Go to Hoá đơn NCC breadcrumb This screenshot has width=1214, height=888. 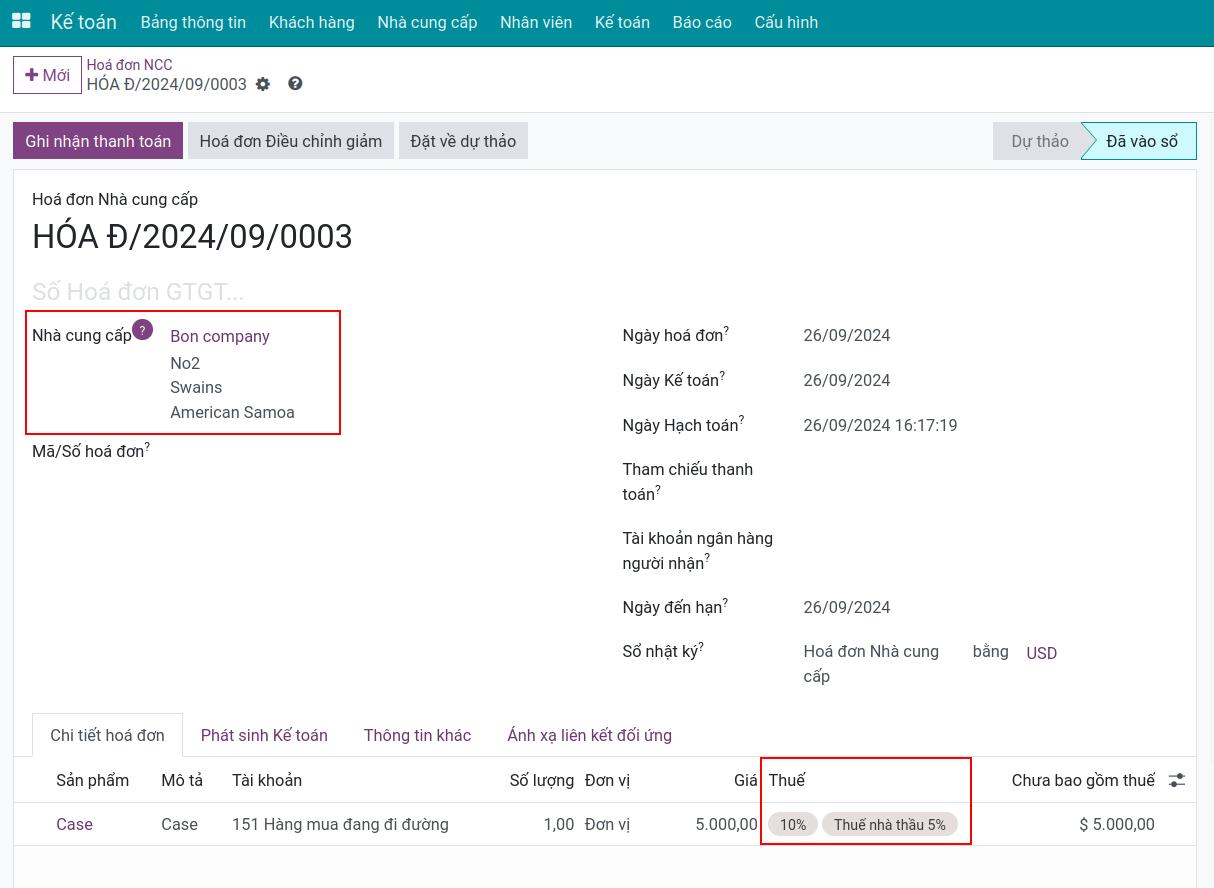(129, 65)
